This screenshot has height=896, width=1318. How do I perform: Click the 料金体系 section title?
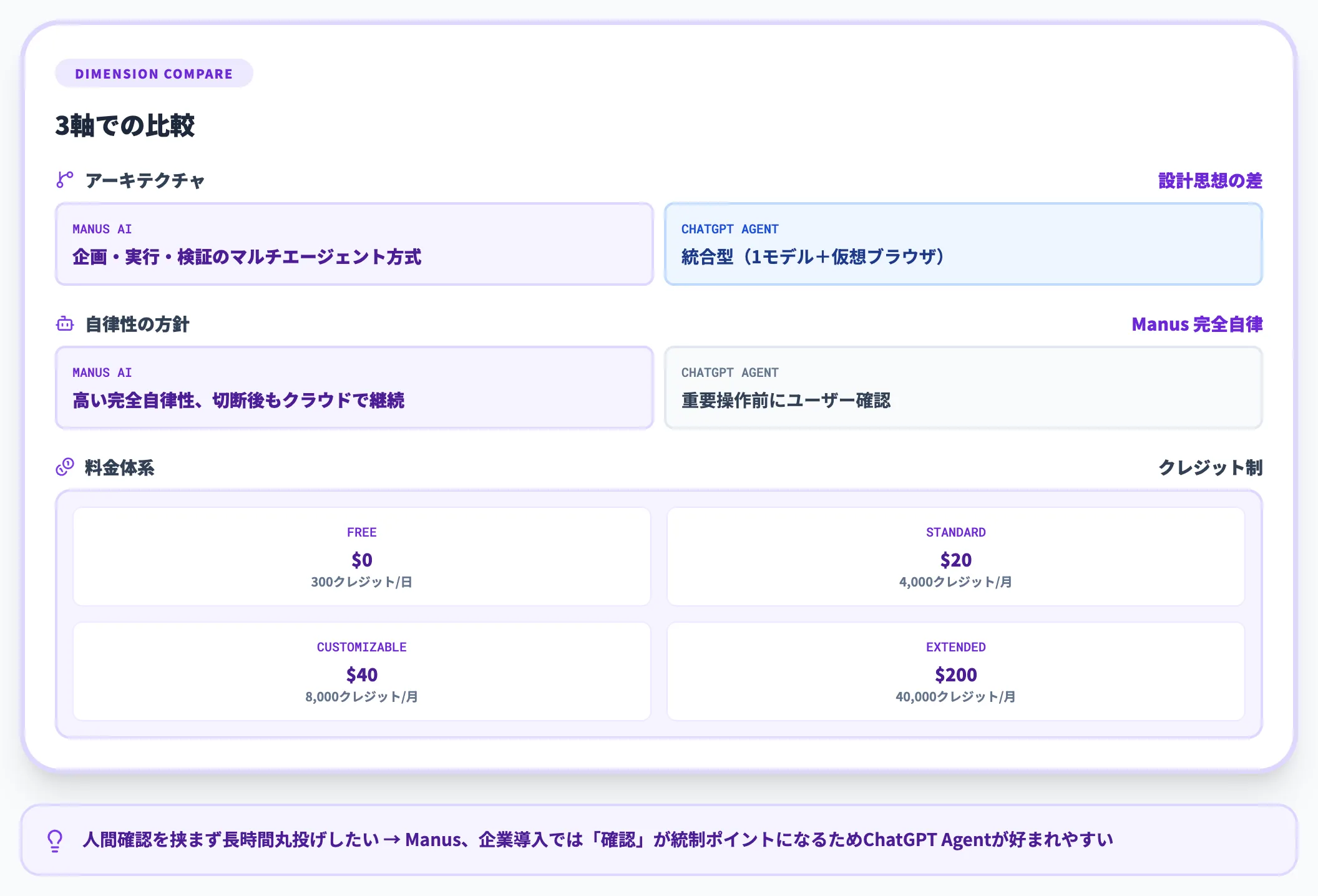pyautogui.click(x=120, y=467)
